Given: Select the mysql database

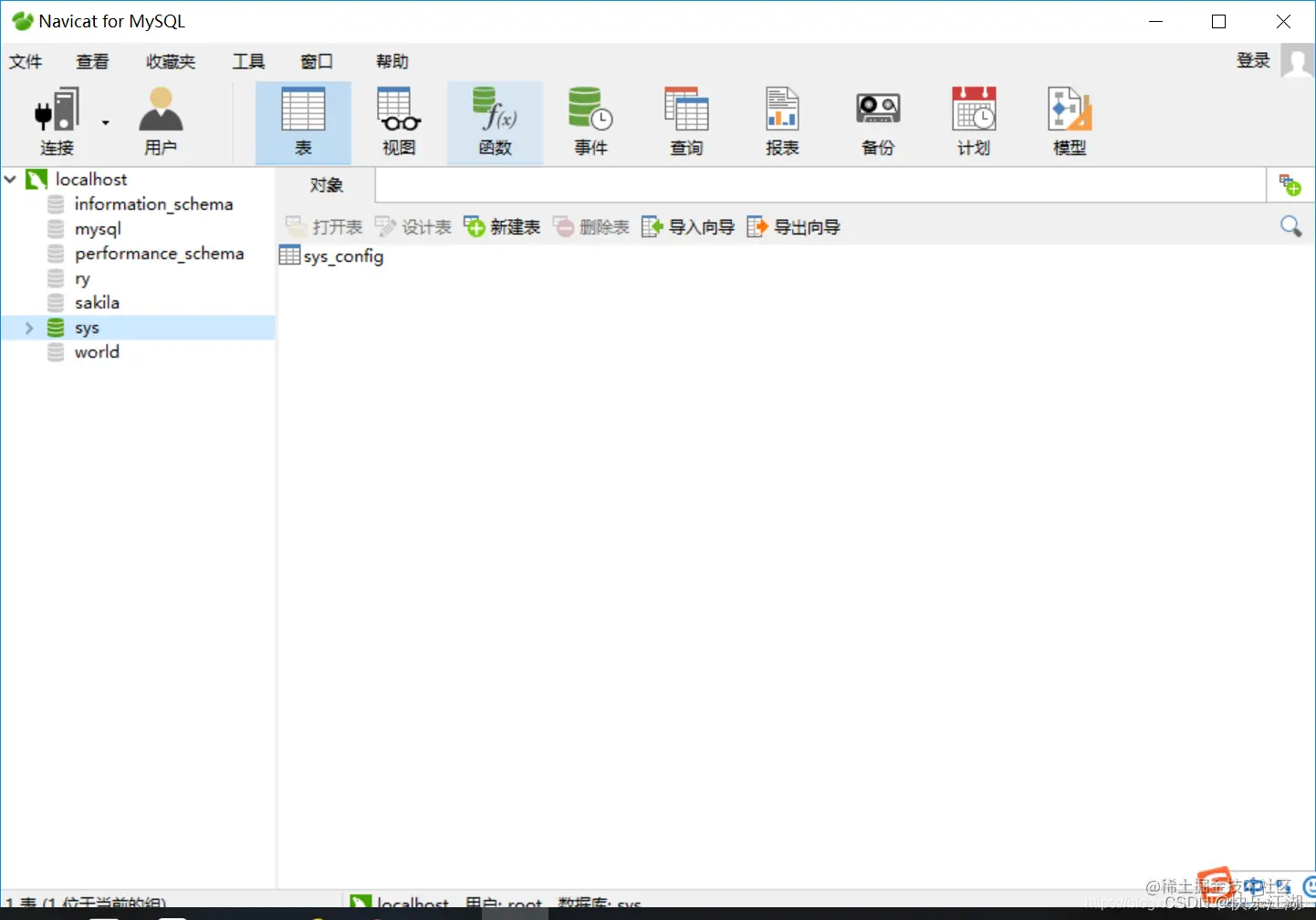Looking at the screenshot, I should [x=98, y=228].
